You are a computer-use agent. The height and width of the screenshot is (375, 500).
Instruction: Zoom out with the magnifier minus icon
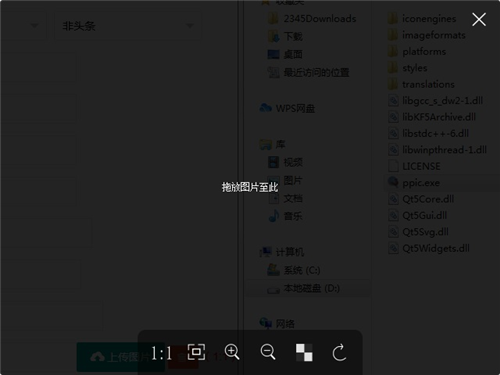(x=268, y=352)
